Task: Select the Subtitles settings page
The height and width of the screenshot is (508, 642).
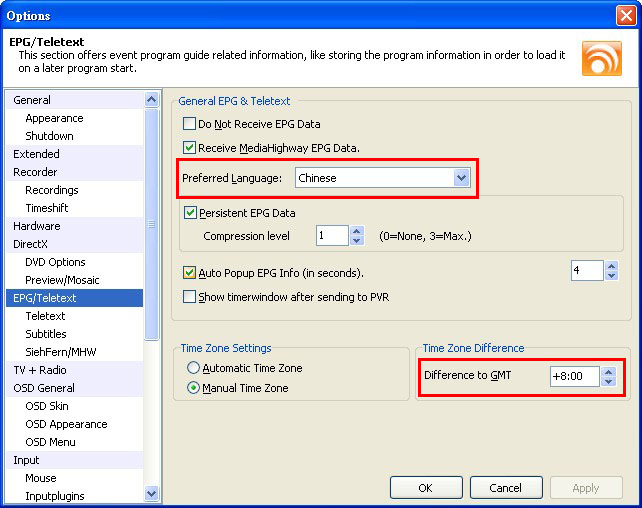Action: (46, 334)
